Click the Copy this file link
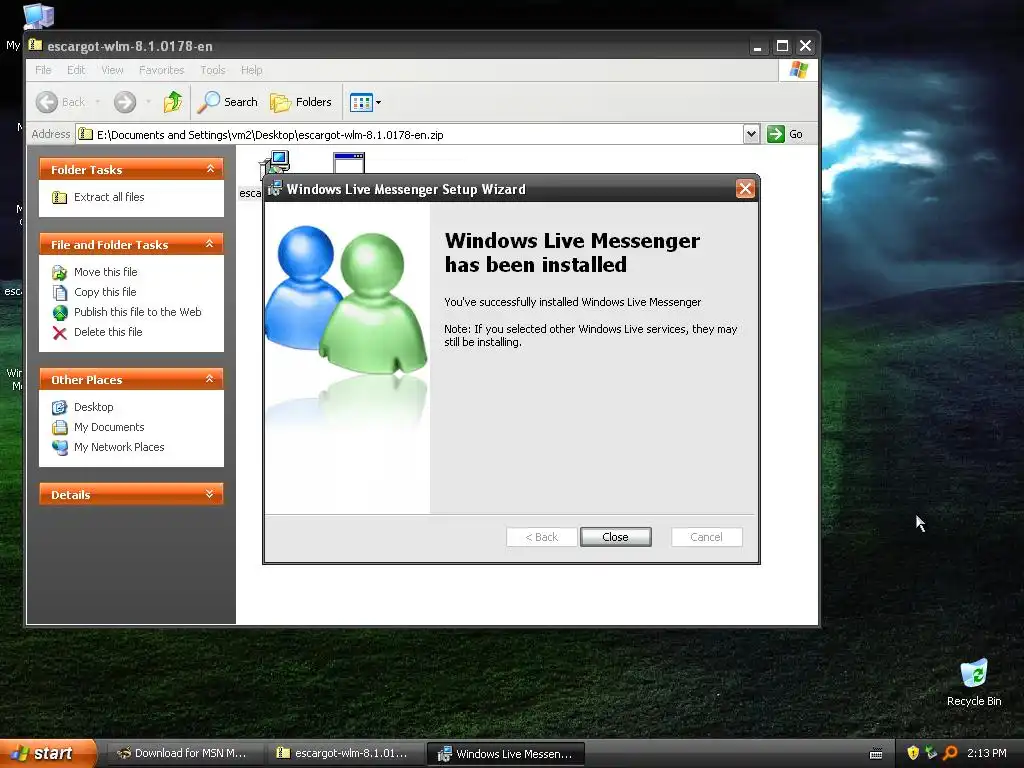Viewport: 1024px width, 768px height. [104, 292]
